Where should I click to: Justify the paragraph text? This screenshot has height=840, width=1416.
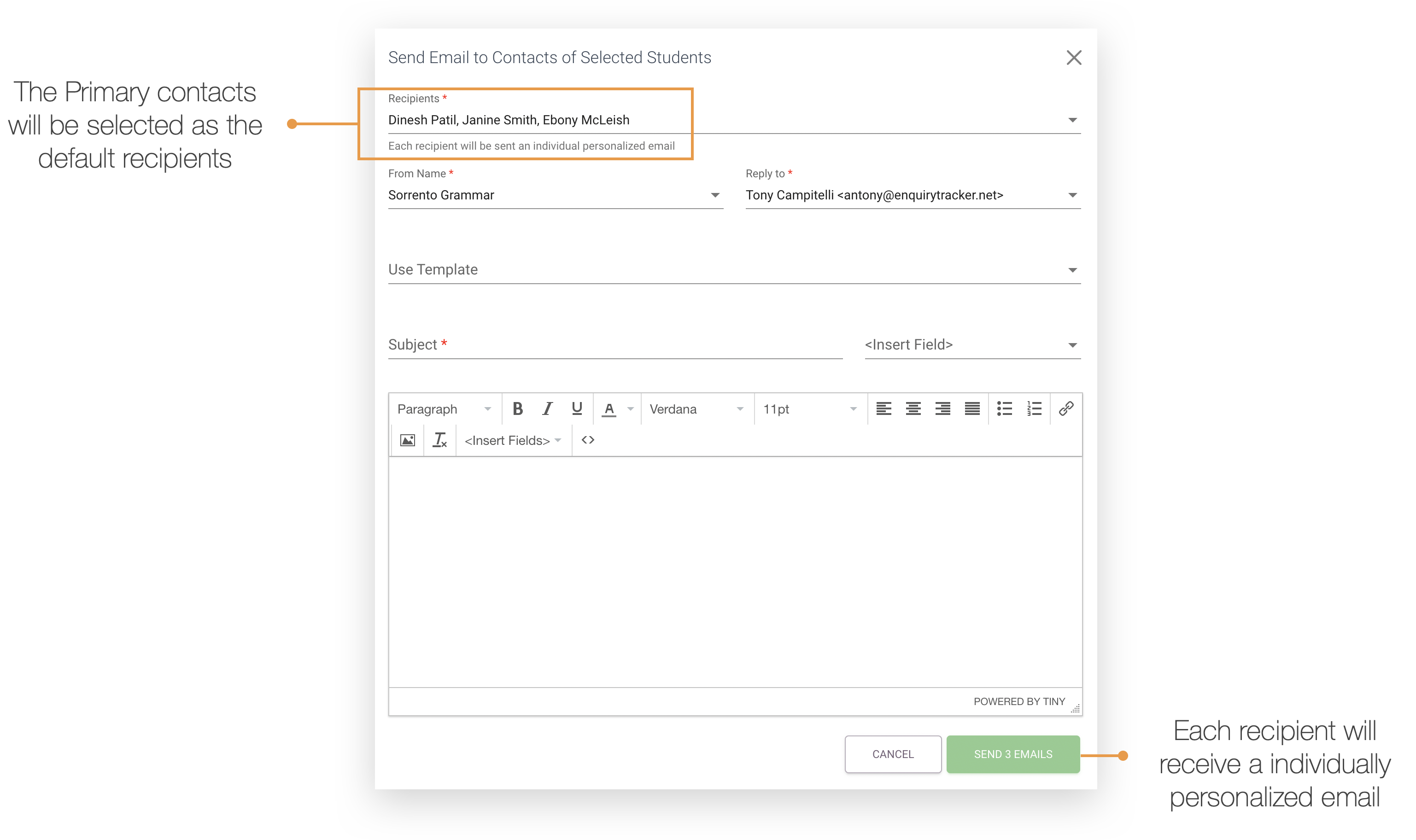tap(971, 408)
